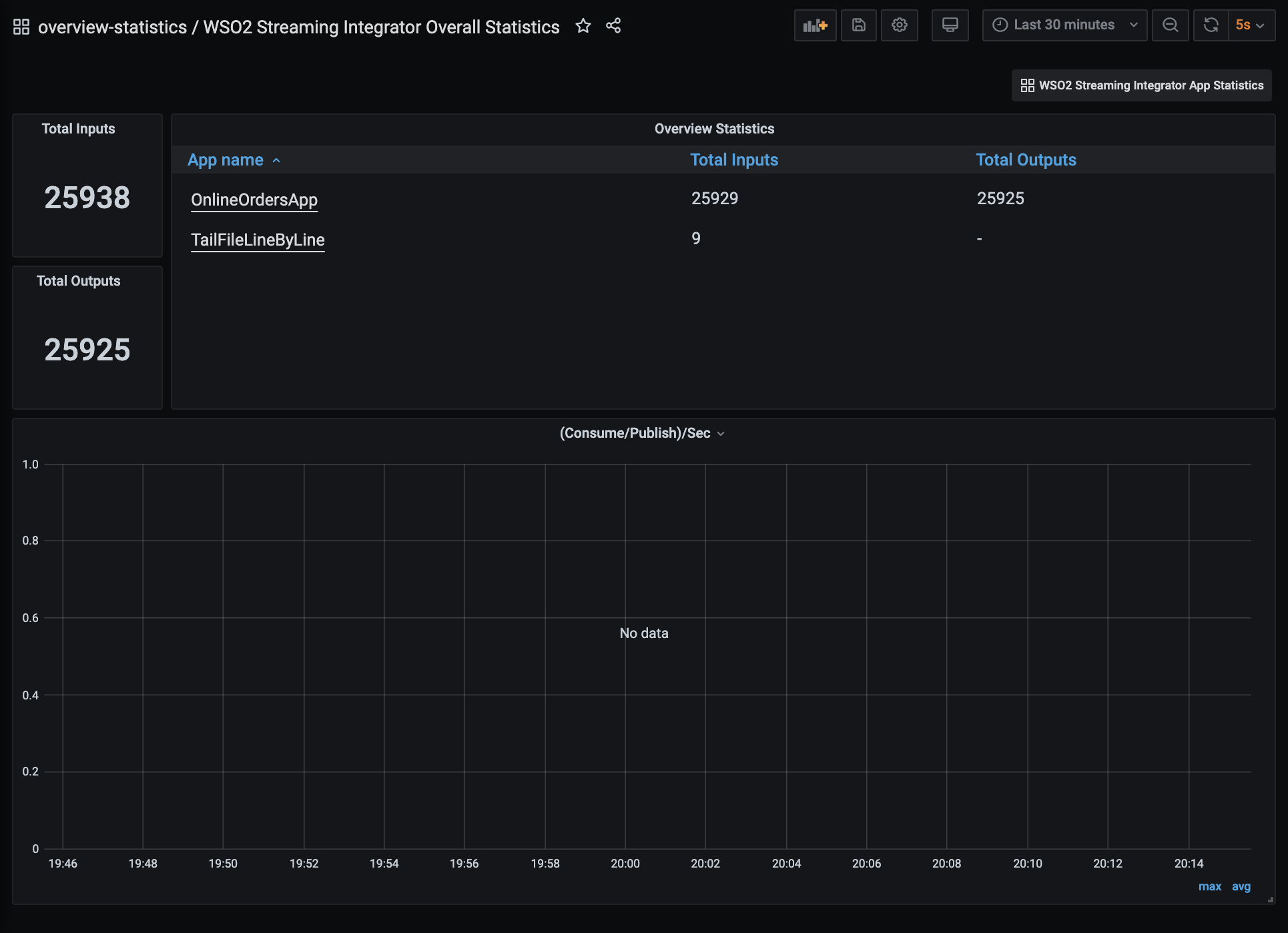1288x933 pixels.
Task: Open dashboard settings gear
Action: click(899, 25)
